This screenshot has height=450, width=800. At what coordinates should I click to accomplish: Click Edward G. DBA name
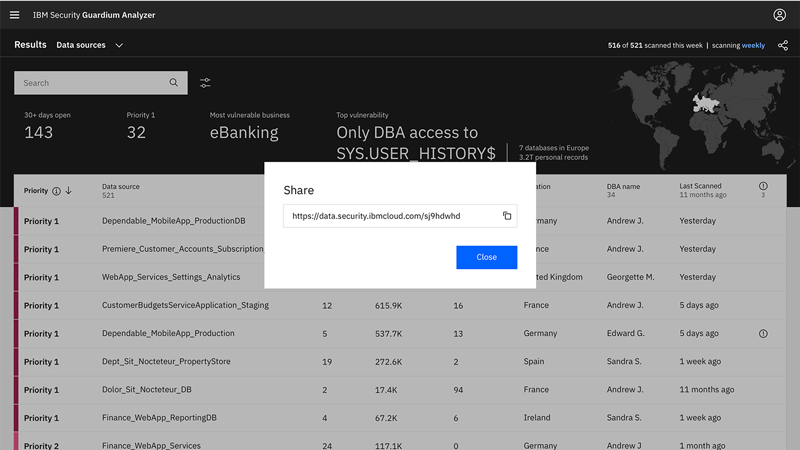tap(626, 333)
